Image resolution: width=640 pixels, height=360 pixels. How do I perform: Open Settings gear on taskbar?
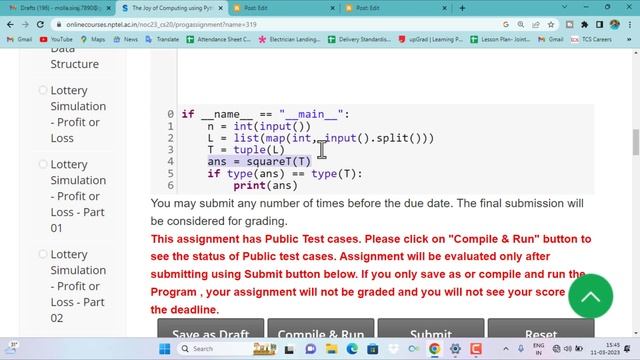[455, 349]
